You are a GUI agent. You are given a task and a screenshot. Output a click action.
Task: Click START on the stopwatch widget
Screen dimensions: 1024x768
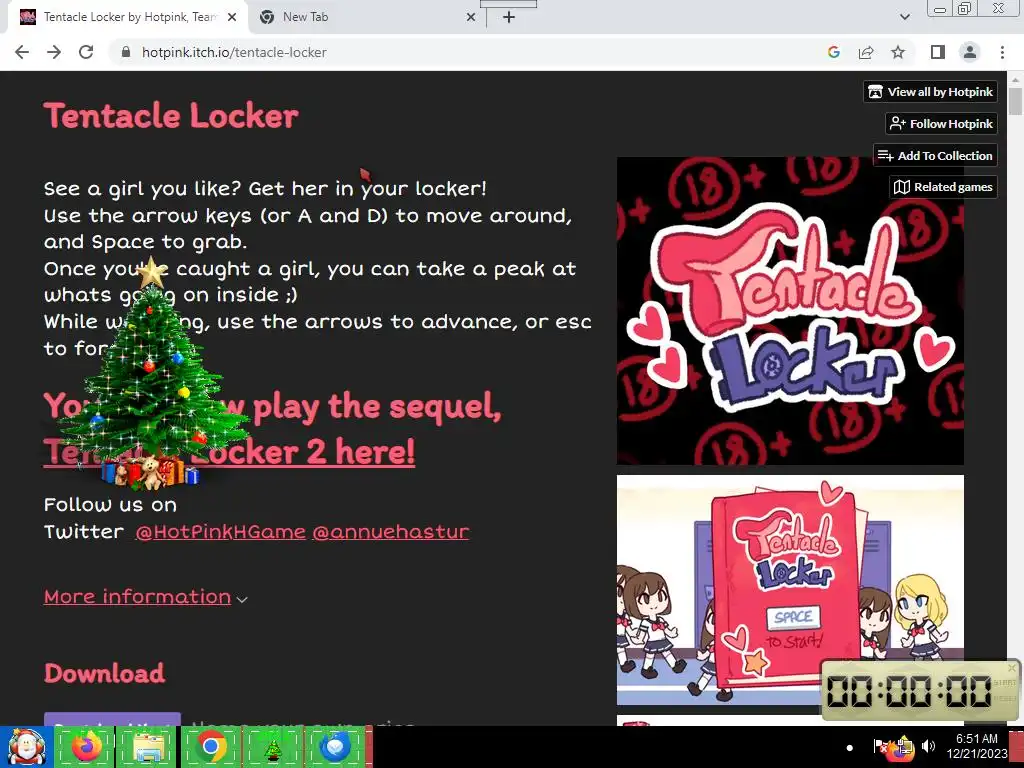[x=1004, y=682]
